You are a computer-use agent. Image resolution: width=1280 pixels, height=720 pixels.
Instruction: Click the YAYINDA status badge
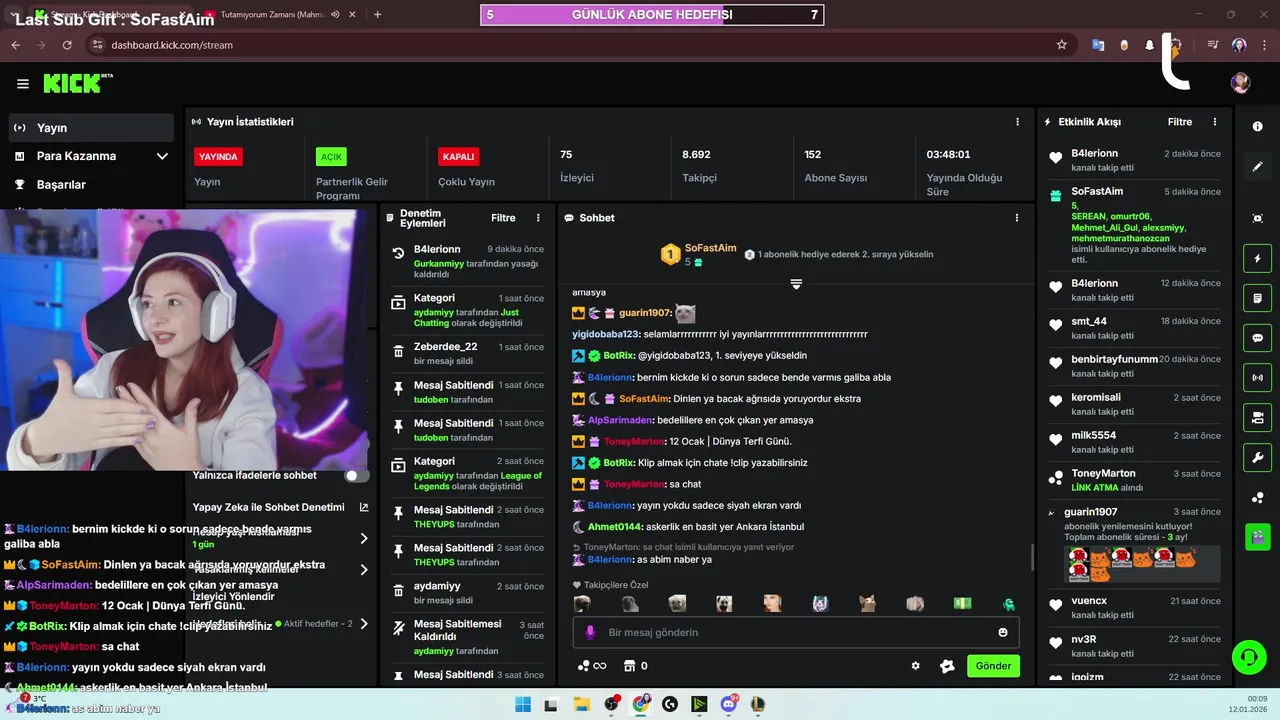[x=218, y=157]
